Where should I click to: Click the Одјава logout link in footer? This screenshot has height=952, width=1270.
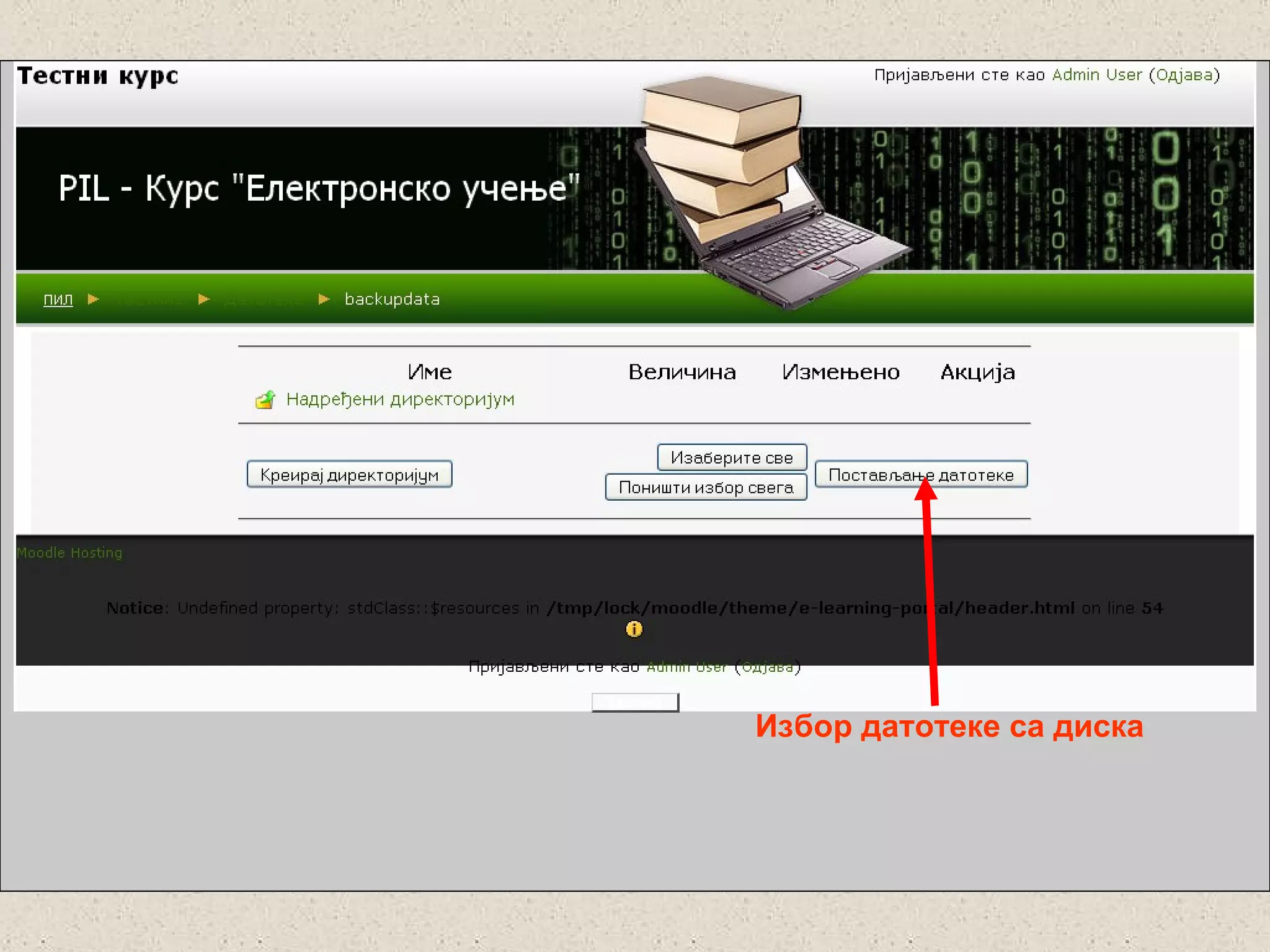[768, 667]
